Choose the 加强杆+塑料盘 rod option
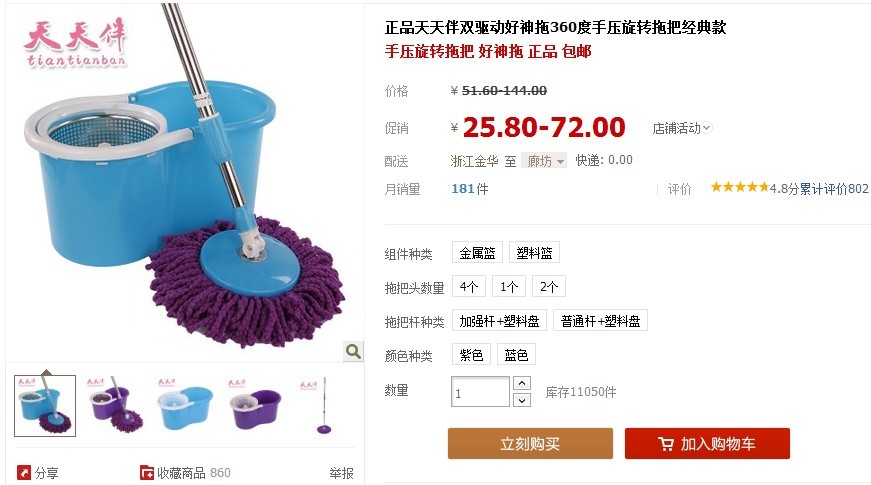The width and height of the screenshot is (871, 485). [x=499, y=321]
